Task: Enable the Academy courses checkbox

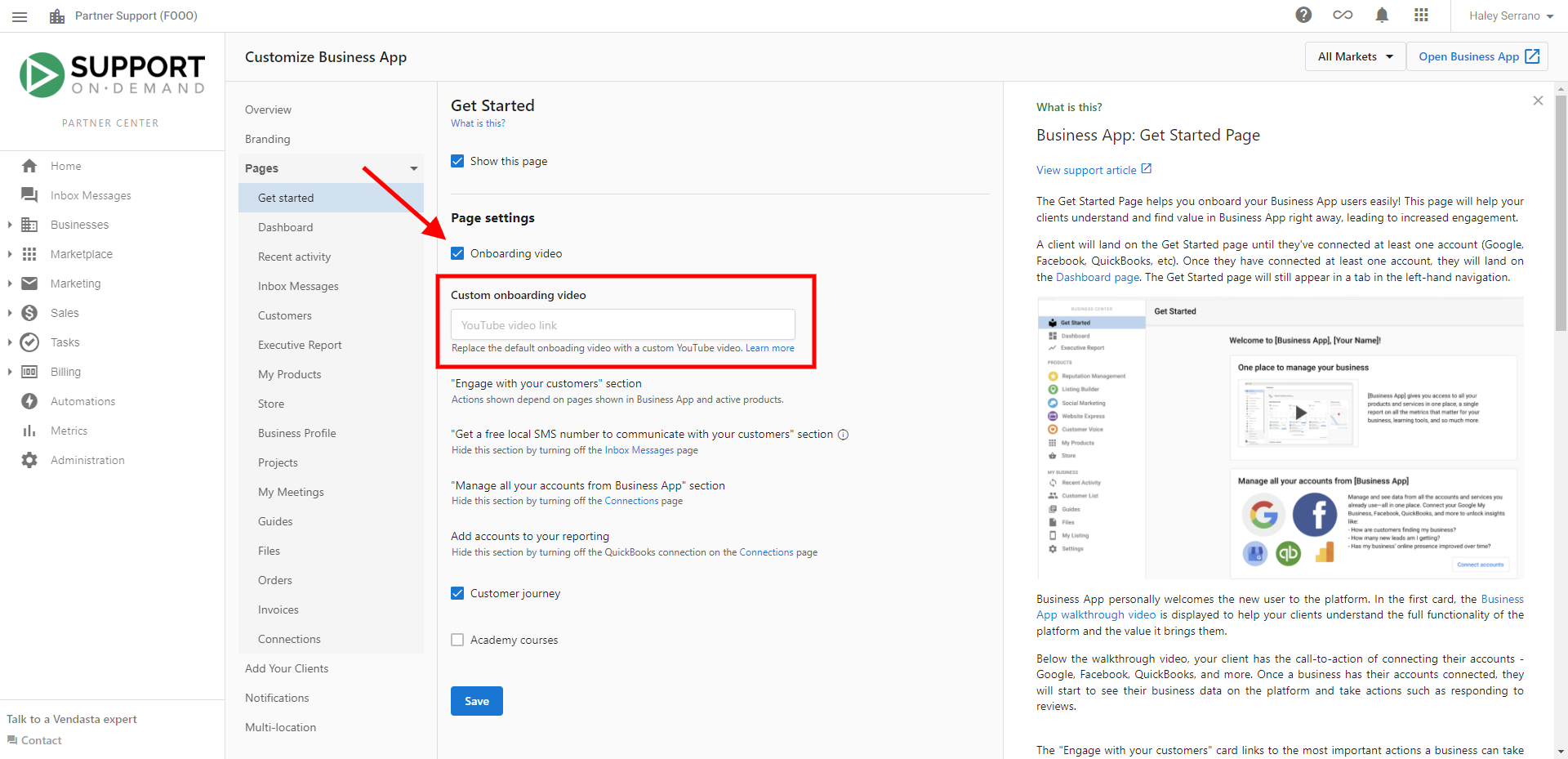Action: pos(457,640)
